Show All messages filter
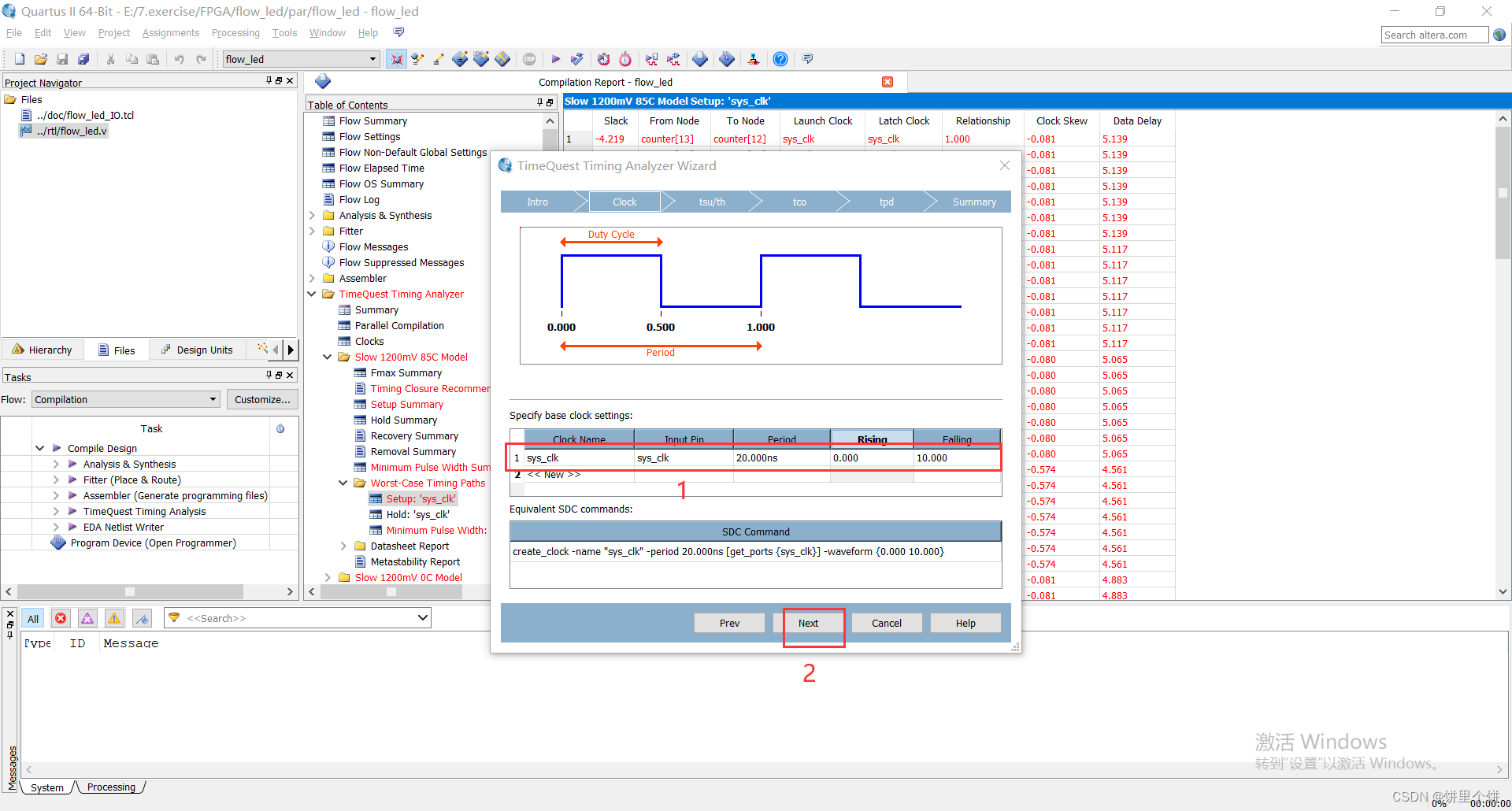The height and width of the screenshot is (811, 1512). click(33, 618)
